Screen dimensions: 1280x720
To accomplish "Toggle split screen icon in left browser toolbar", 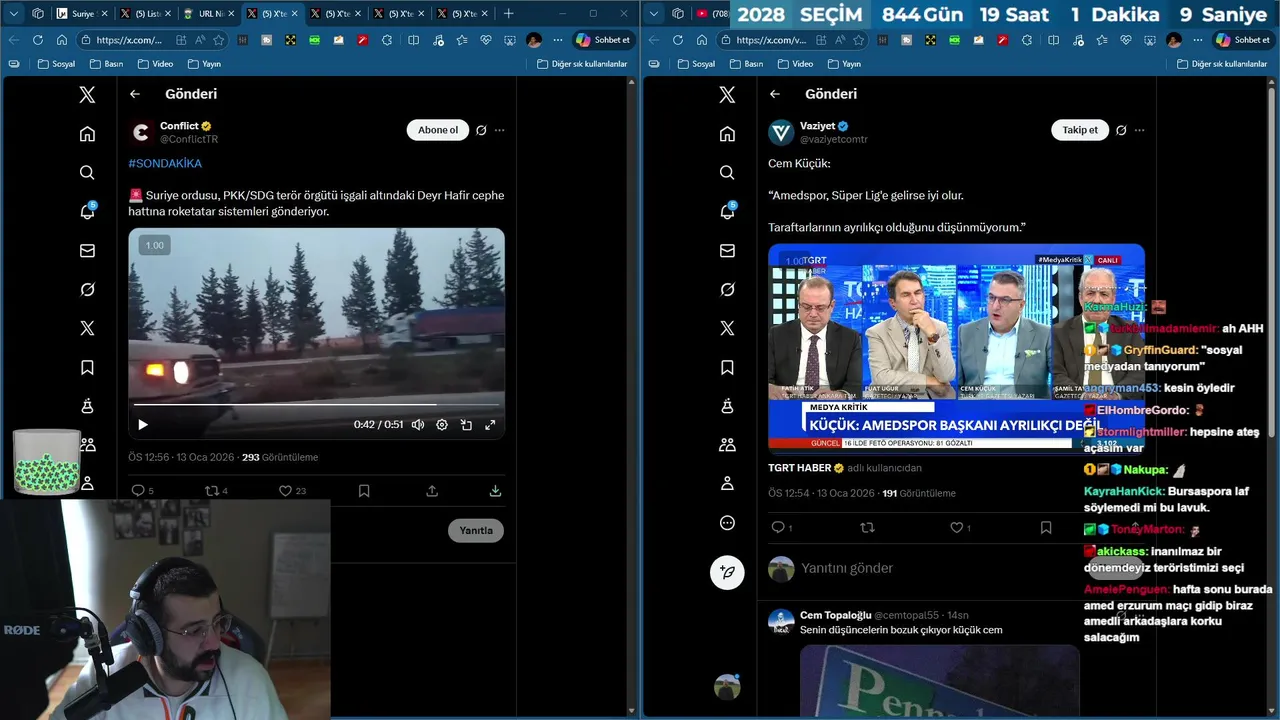I will pyautogui.click(x=414, y=40).
